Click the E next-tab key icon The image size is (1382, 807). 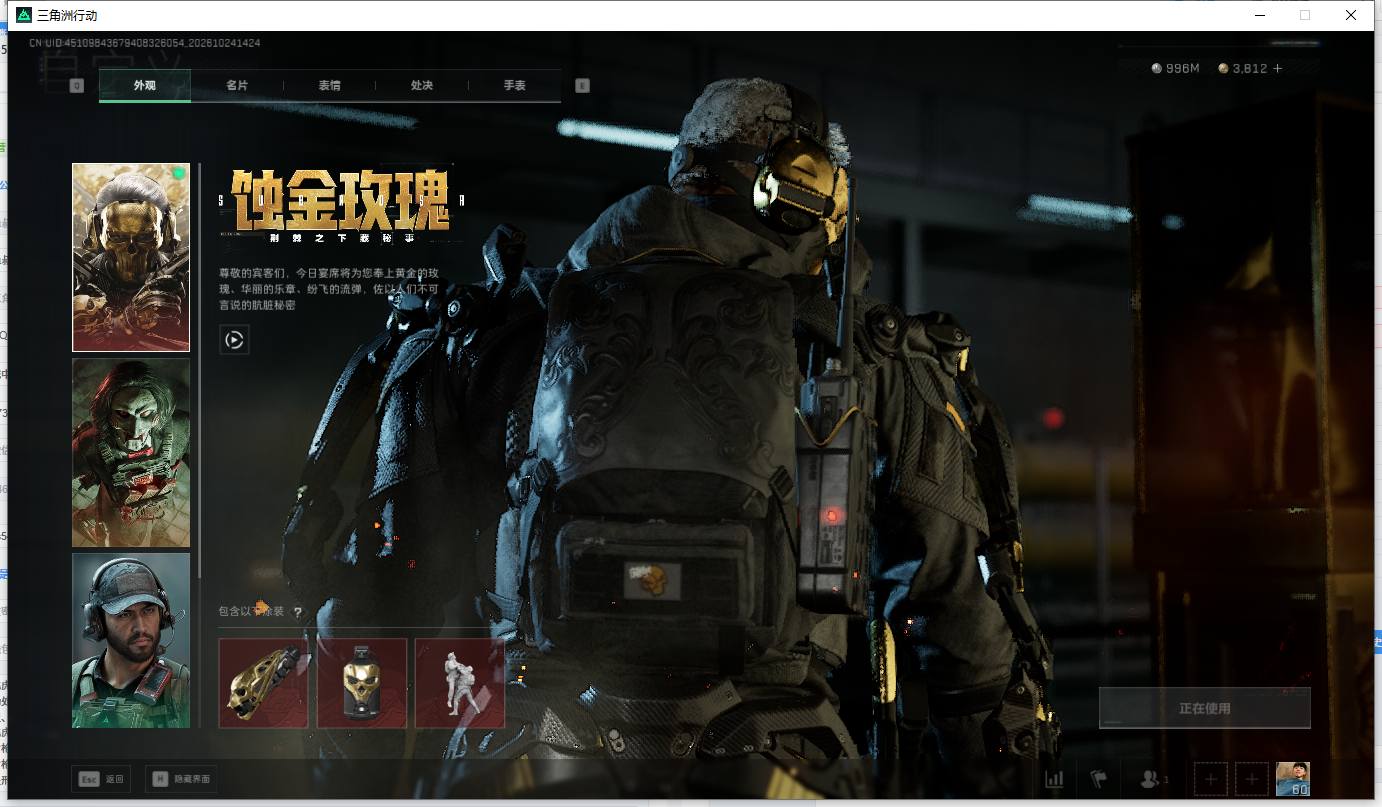(x=583, y=86)
